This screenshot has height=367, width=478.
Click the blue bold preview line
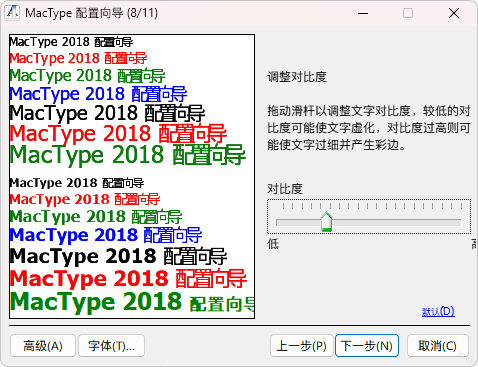[x=106, y=235]
